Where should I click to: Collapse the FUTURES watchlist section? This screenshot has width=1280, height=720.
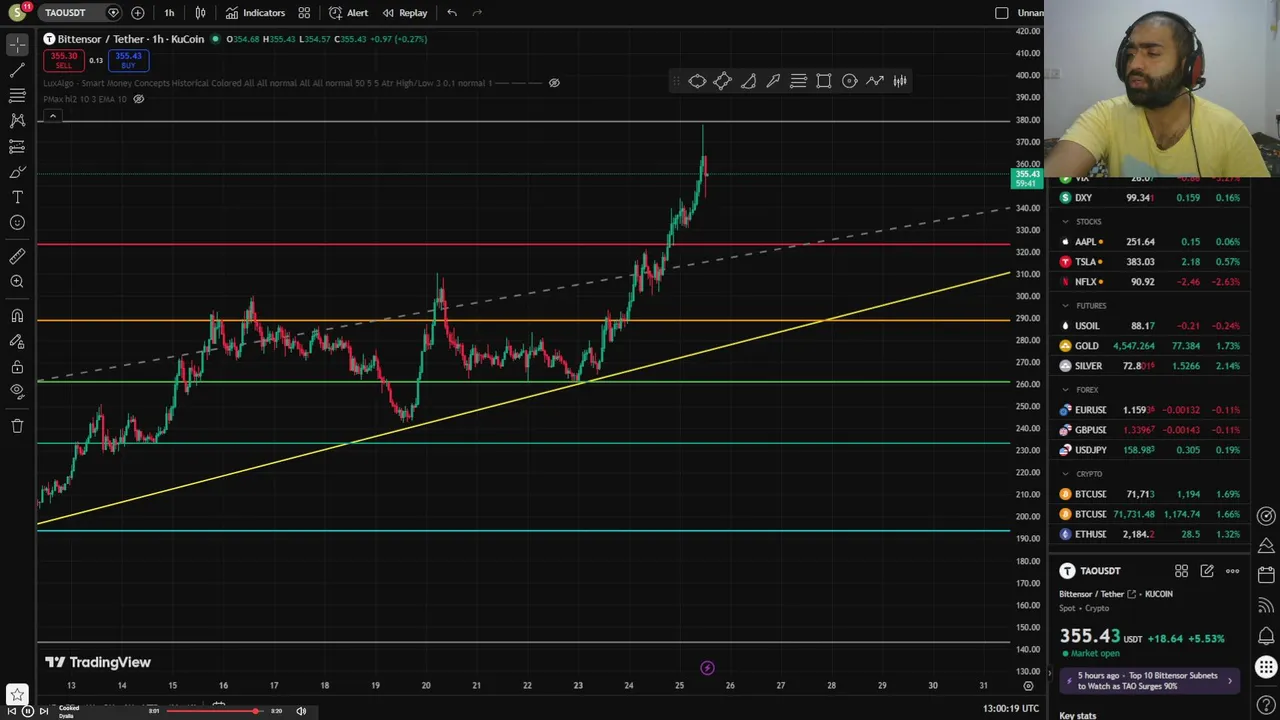(1066, 305)
